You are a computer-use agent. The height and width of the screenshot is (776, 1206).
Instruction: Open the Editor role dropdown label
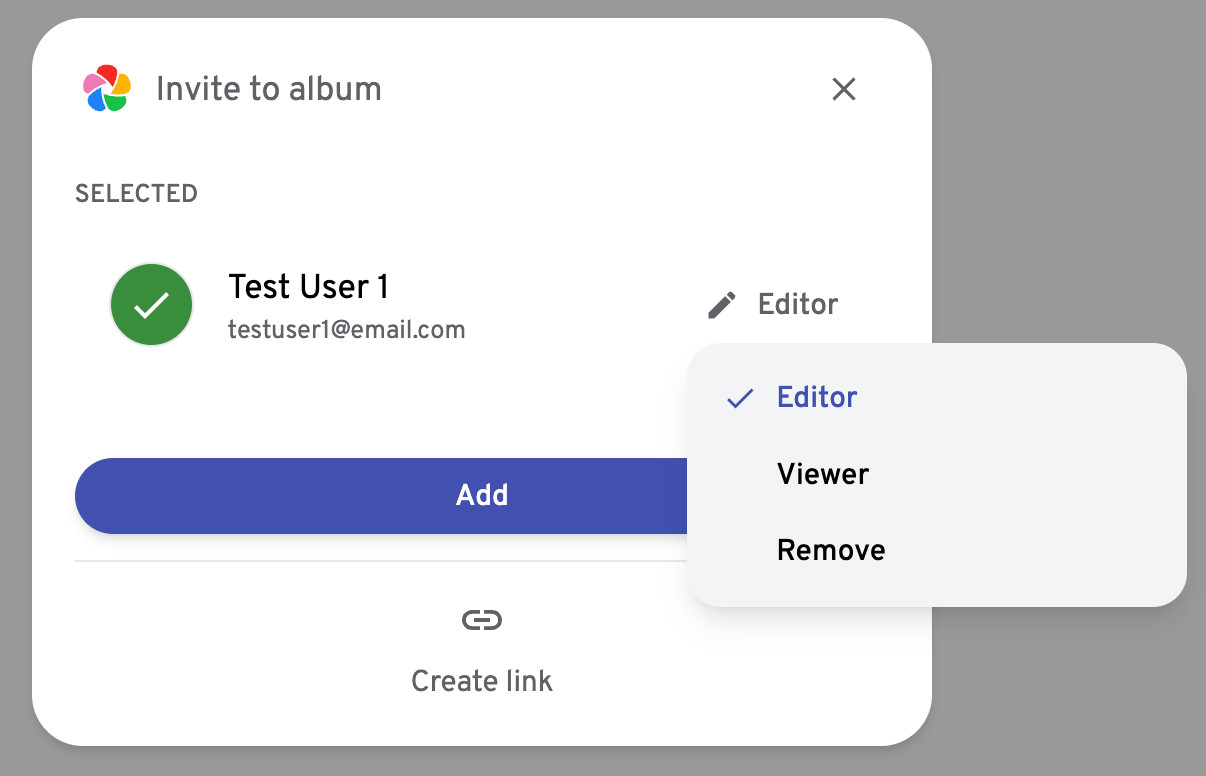[x=798, y=304]
